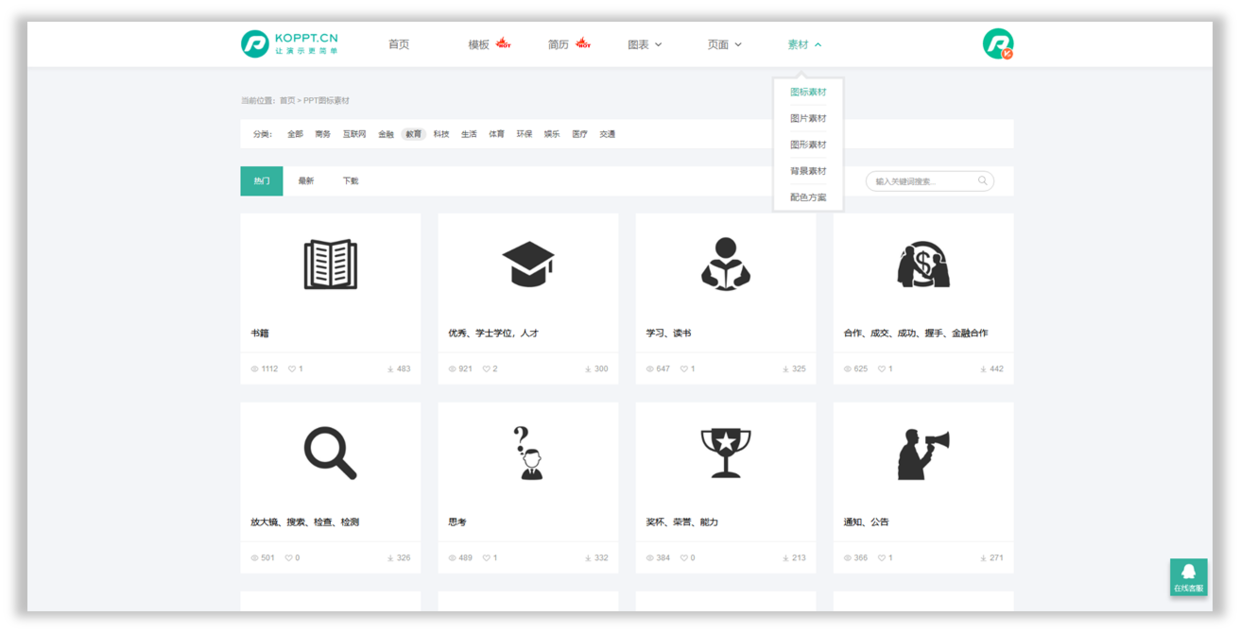Click 首页 link in breadcrumb
This screenshot has width=1240, height=633.
(x=287, y=101)
